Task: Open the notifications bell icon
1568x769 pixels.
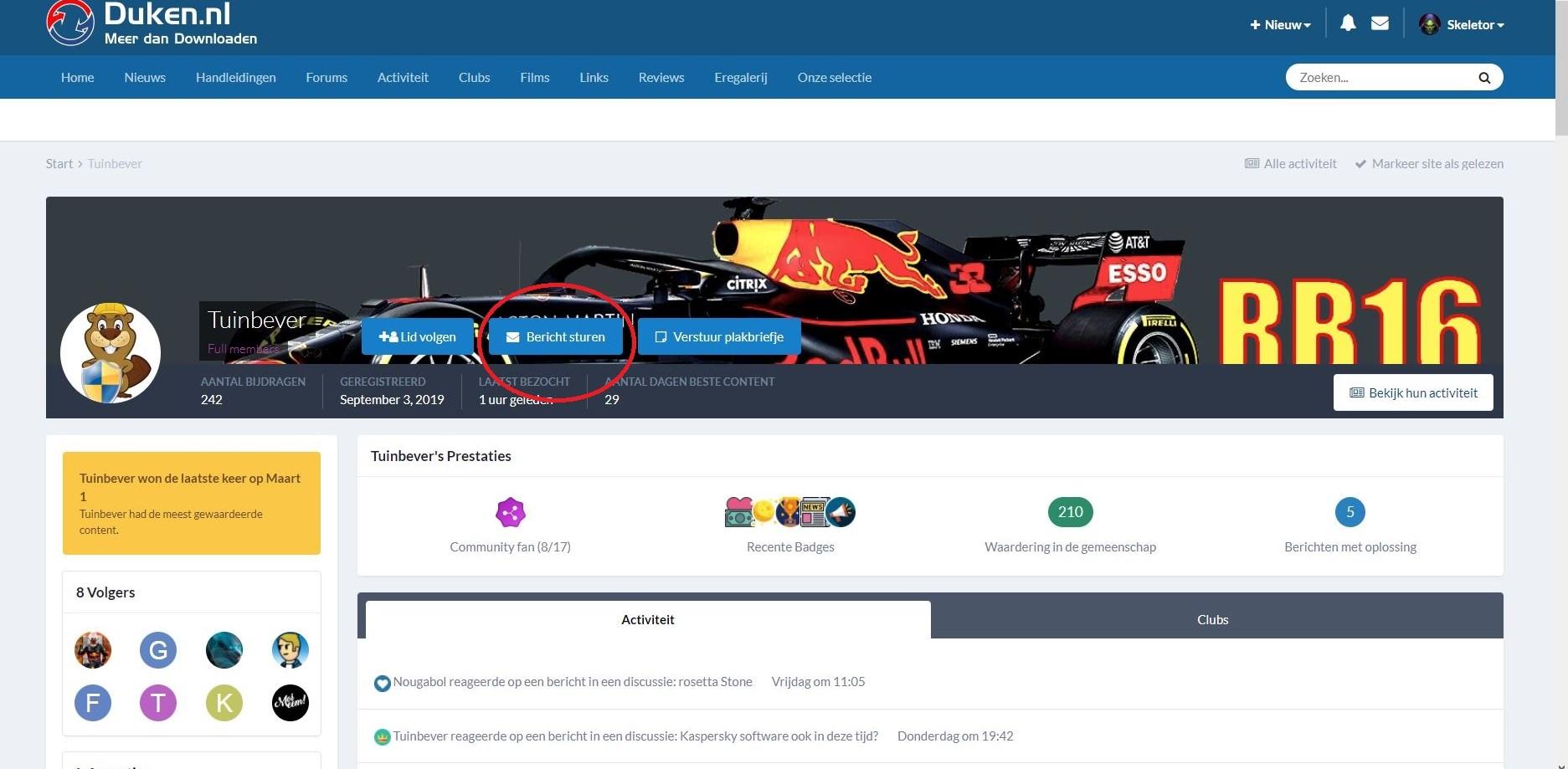Action: [1348, 23]
